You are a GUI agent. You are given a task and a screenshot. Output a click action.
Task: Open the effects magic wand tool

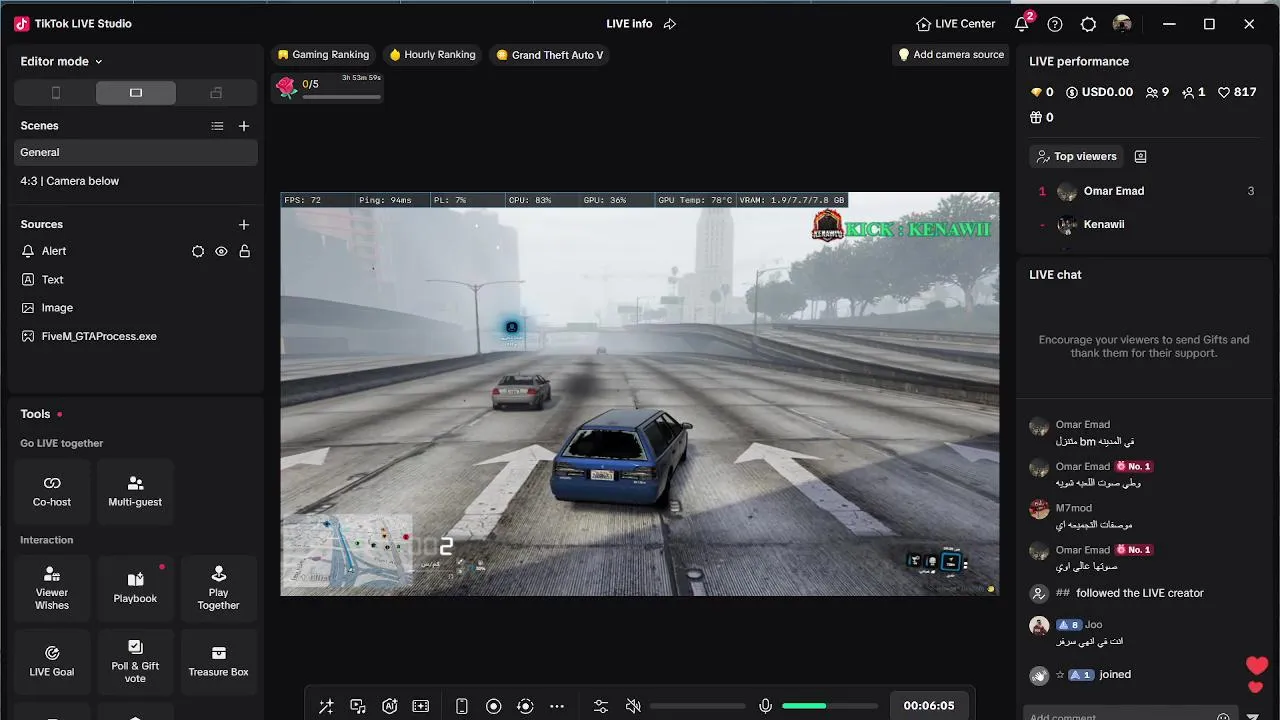326,706
